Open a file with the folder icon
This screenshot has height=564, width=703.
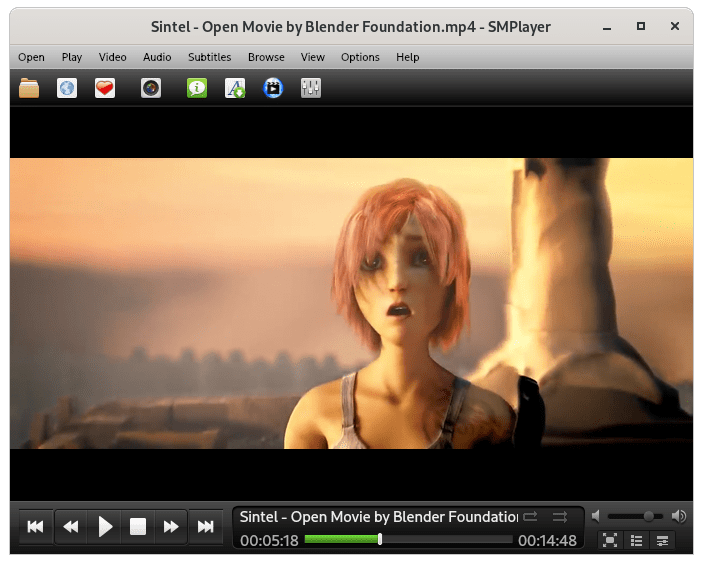pyautogui.click(x=29, y=88)
